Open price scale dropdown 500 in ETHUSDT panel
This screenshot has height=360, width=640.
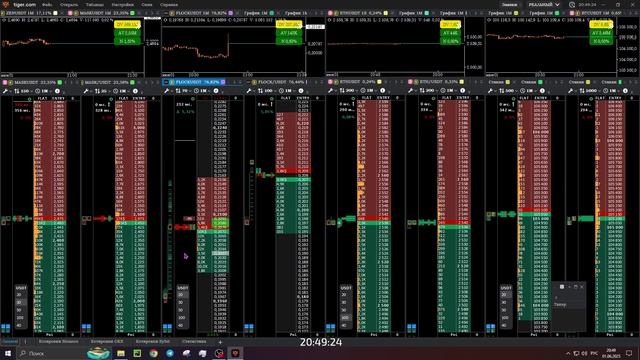point(348,91)
